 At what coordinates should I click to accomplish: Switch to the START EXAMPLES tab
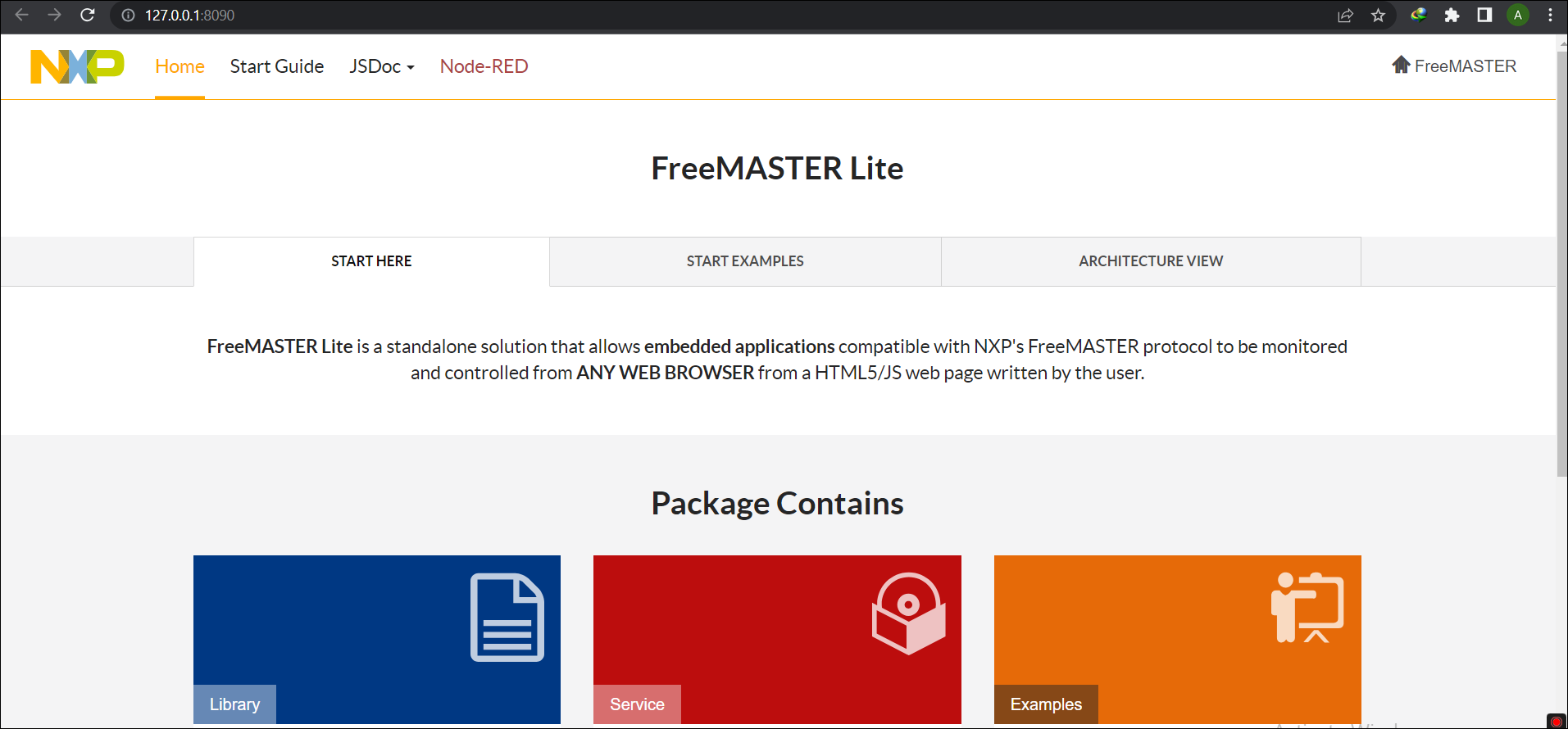[745, 261]
